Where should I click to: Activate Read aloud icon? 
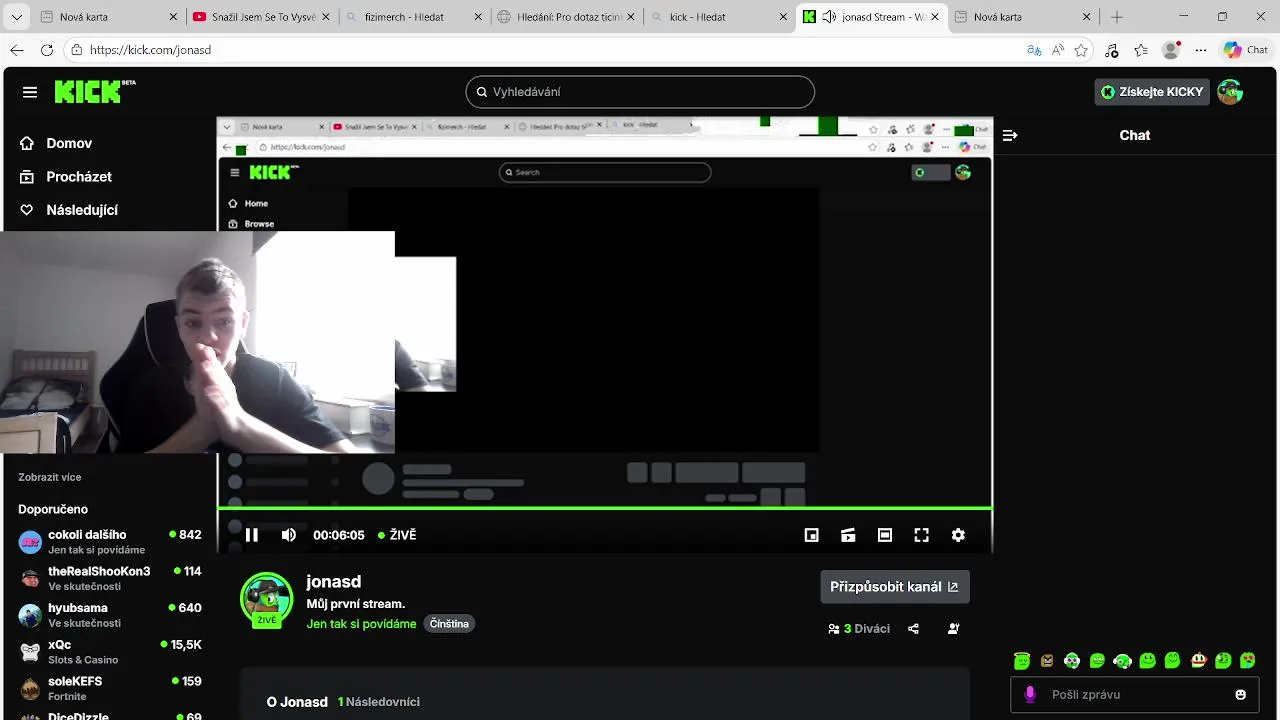(1058, 50)
